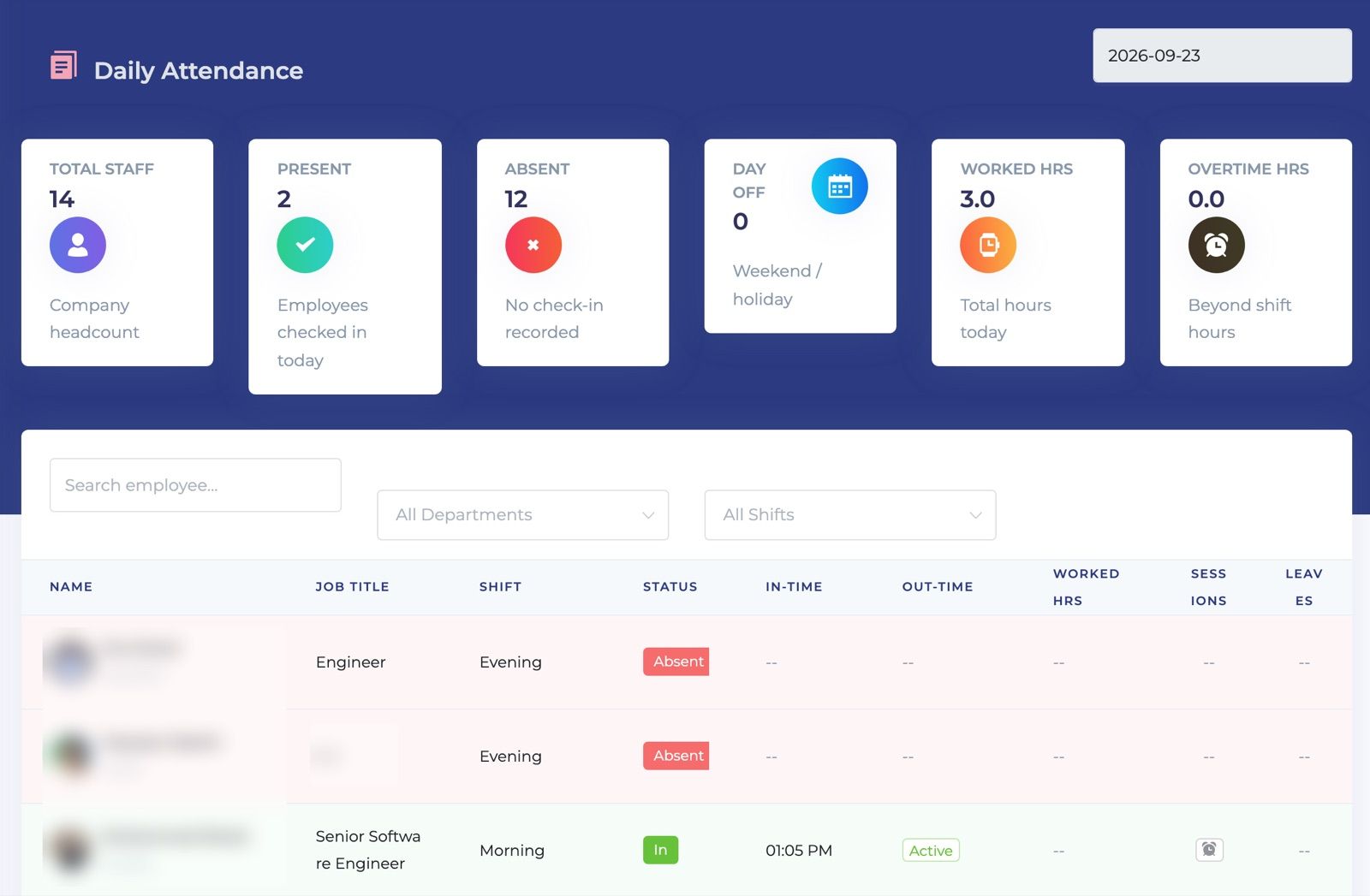Click the Absent red cross icon

coord(533,245)
